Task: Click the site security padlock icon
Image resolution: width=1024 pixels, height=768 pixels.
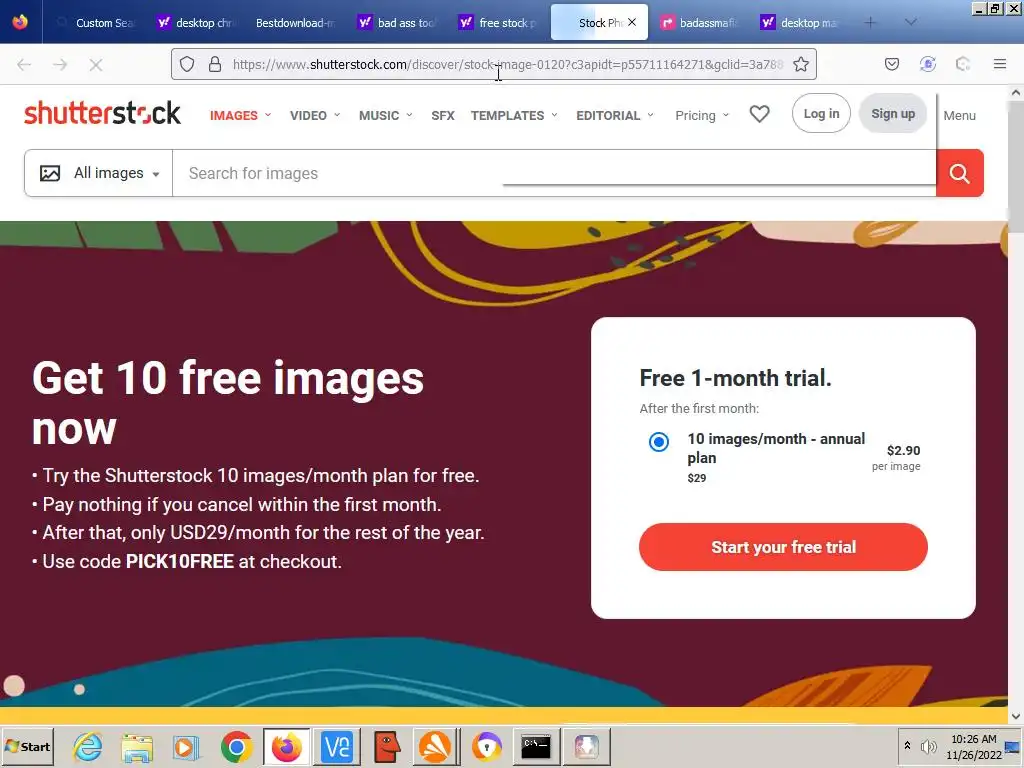Action: [x=215, y=64]
